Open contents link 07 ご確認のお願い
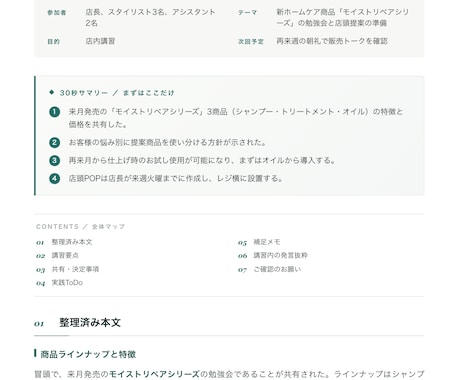 coord(269,269)
